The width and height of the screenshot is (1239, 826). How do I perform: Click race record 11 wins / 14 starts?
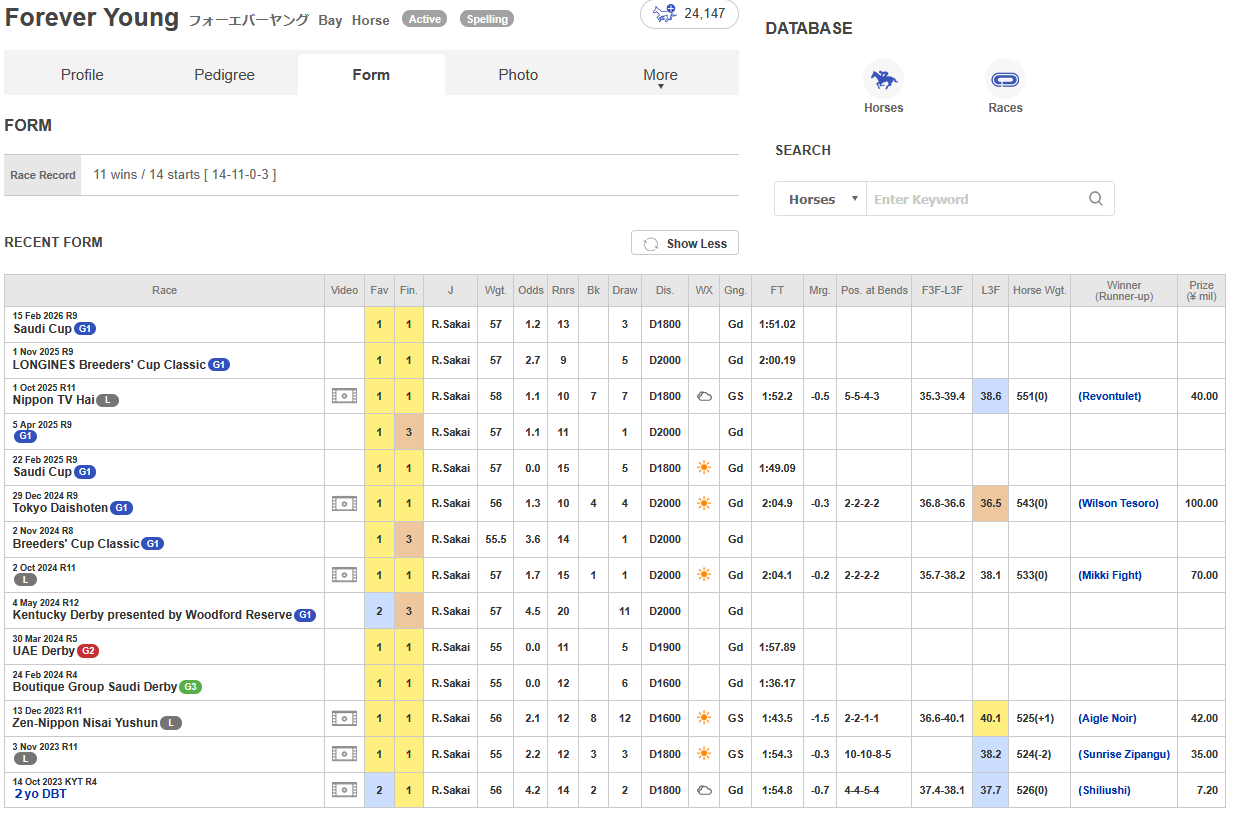click(185, 175)
